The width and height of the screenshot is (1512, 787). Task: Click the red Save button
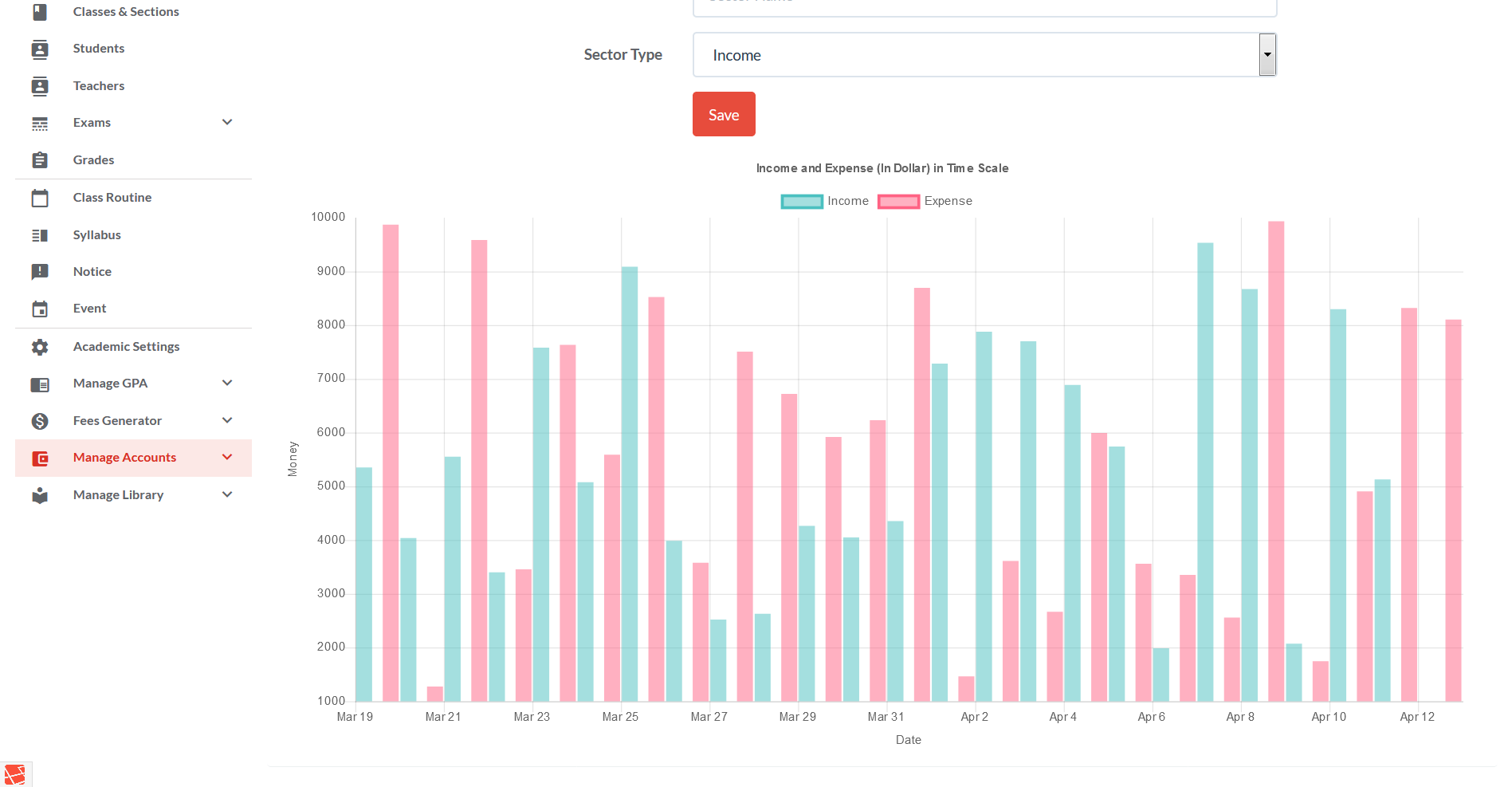click(x=724, y=114)
